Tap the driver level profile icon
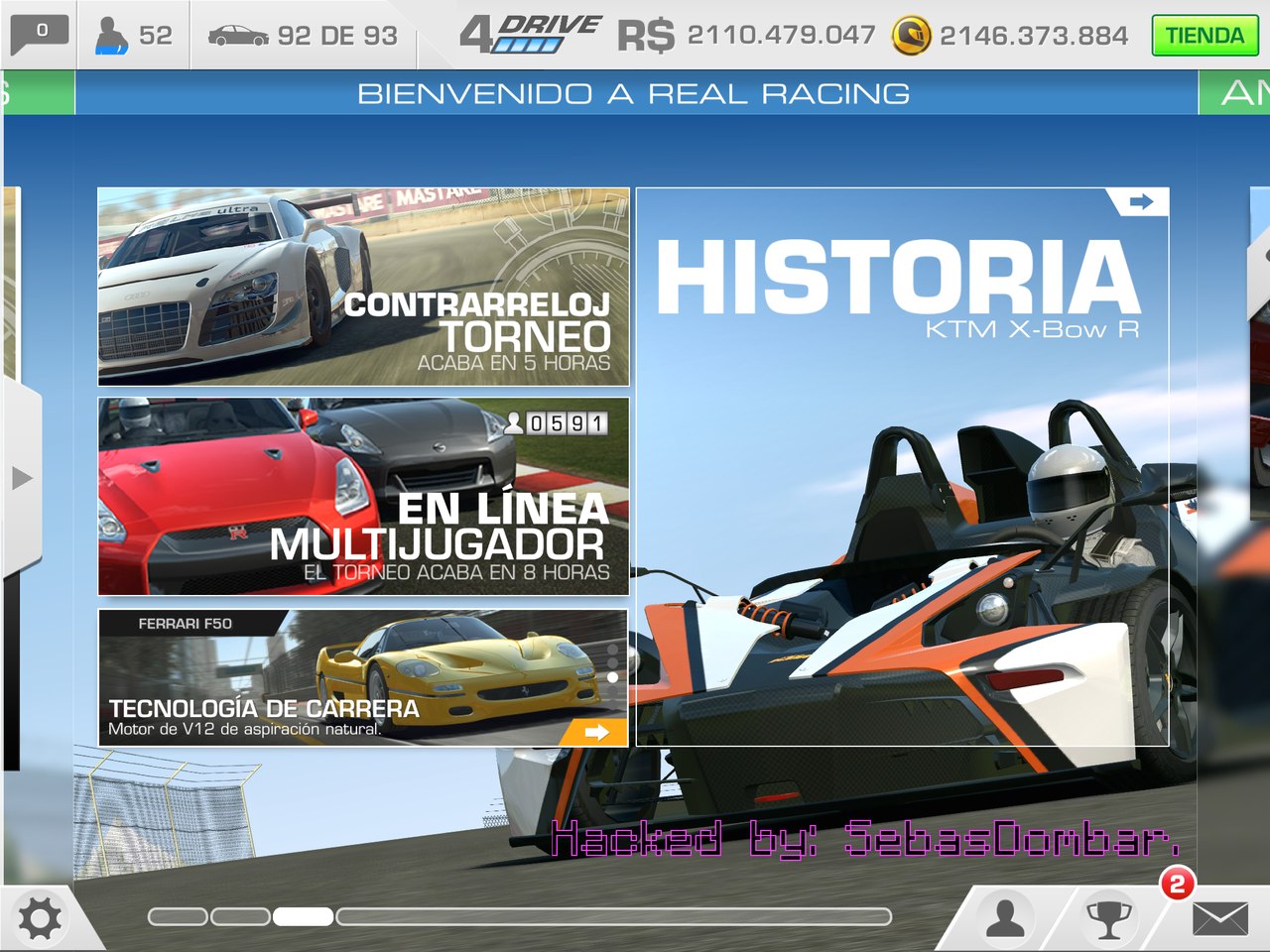Image resolution: width=1270 pixels, height=952 pixels. tap(111, 36)
